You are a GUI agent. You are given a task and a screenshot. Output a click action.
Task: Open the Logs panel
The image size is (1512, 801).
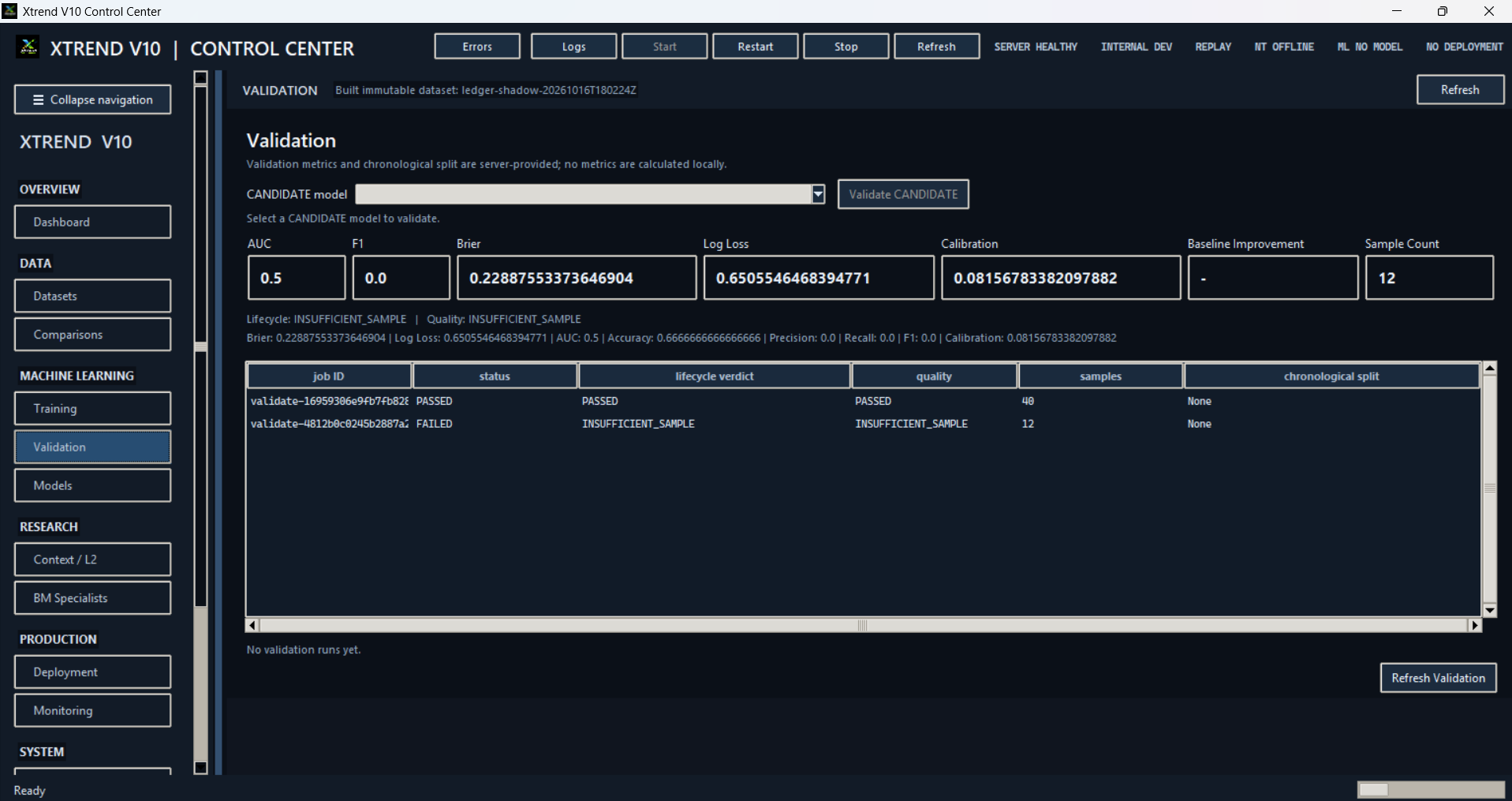pyautogui.click(x=573, y=47)
